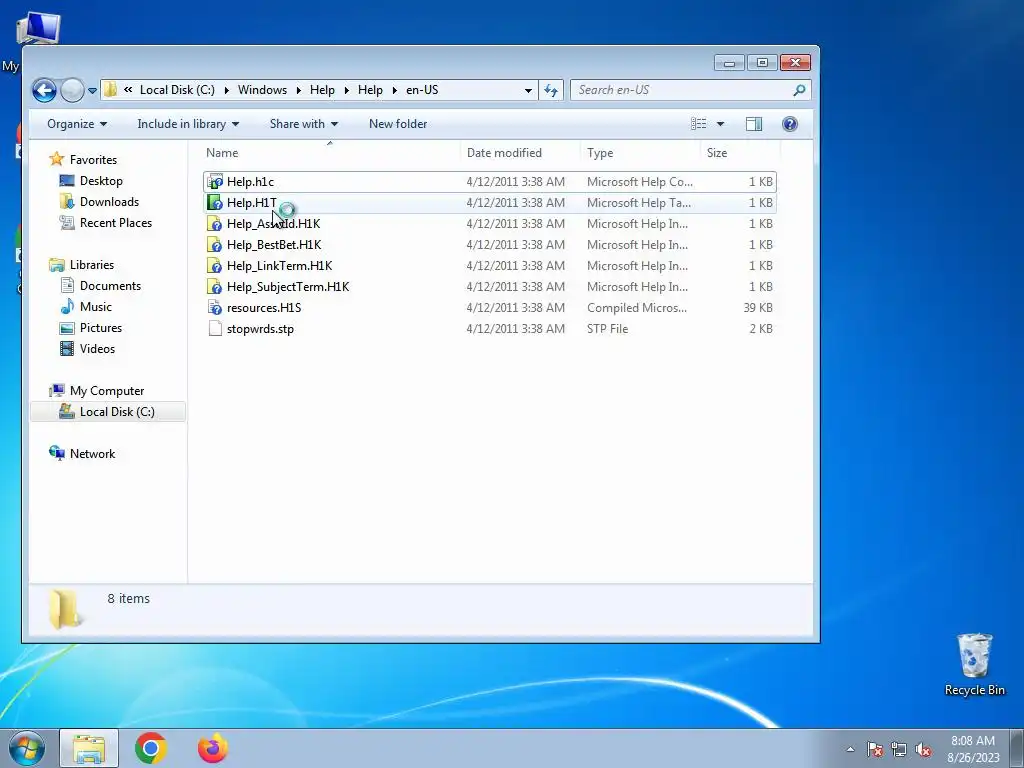1024x768 pixels.
Task: Select the Help_BestBet.H1K file icon
Action: click(215, 244)
